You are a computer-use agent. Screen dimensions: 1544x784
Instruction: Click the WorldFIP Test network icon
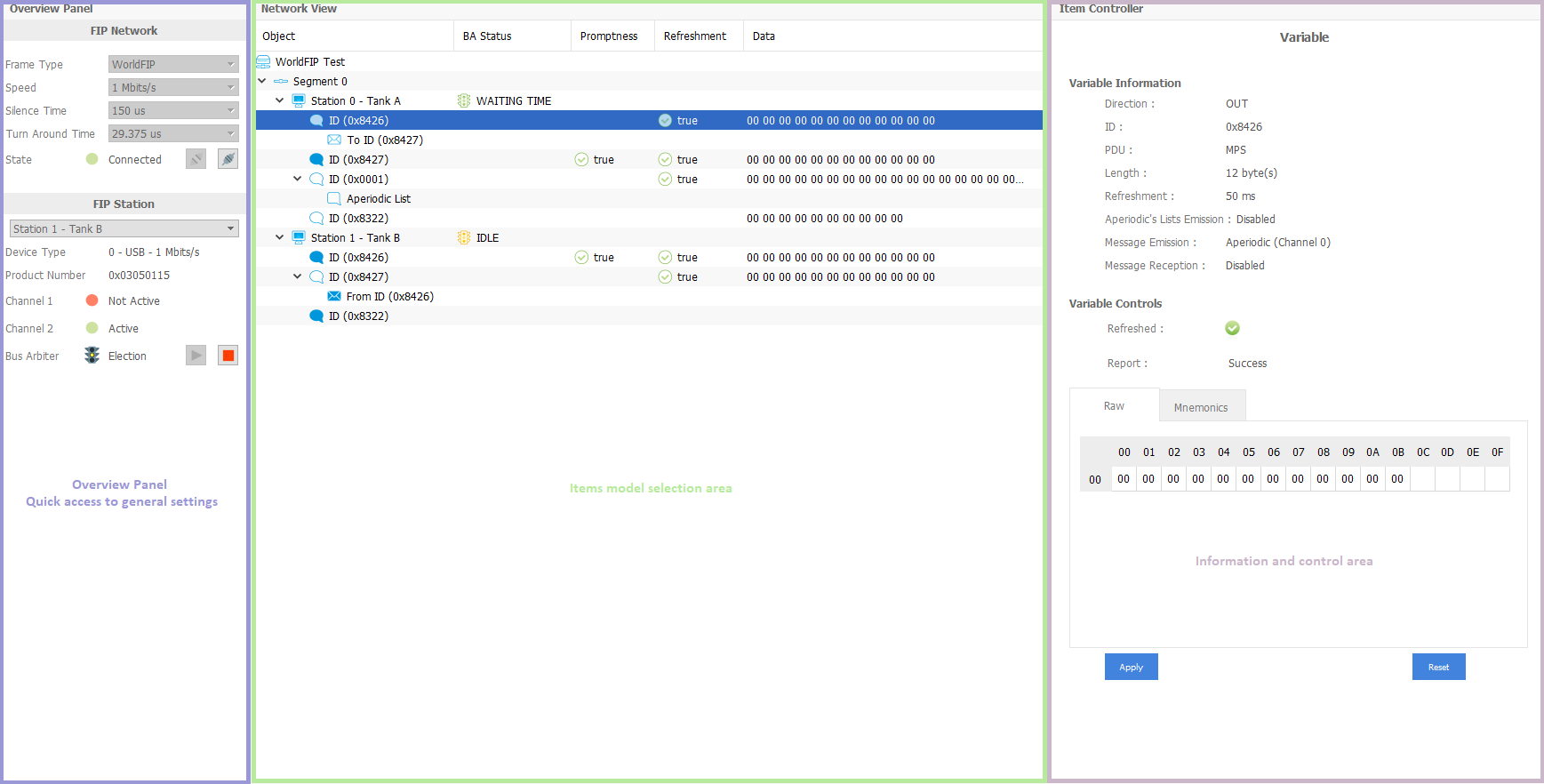click(x=263, y=61)
